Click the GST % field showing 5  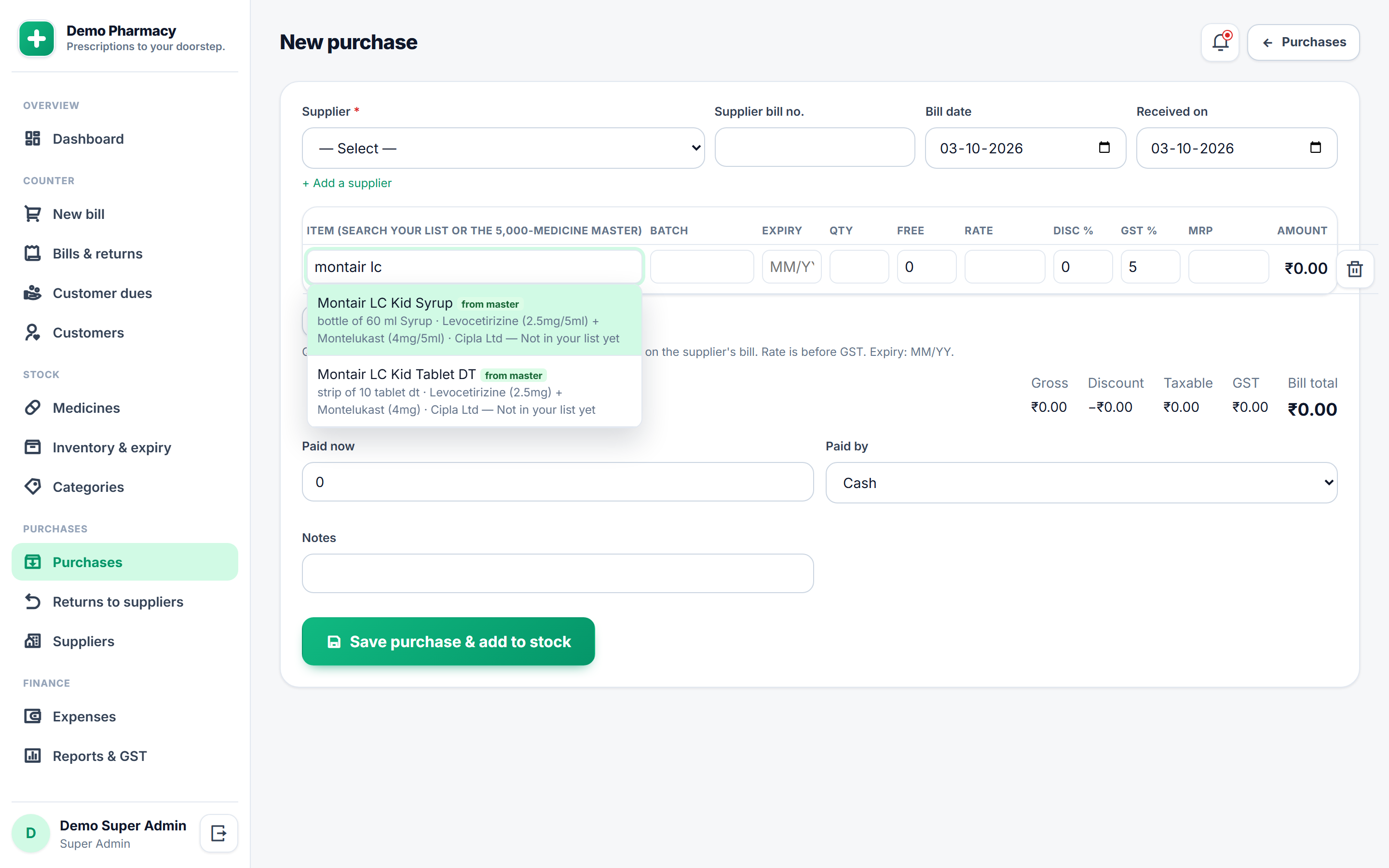(x=1150, y=267)
